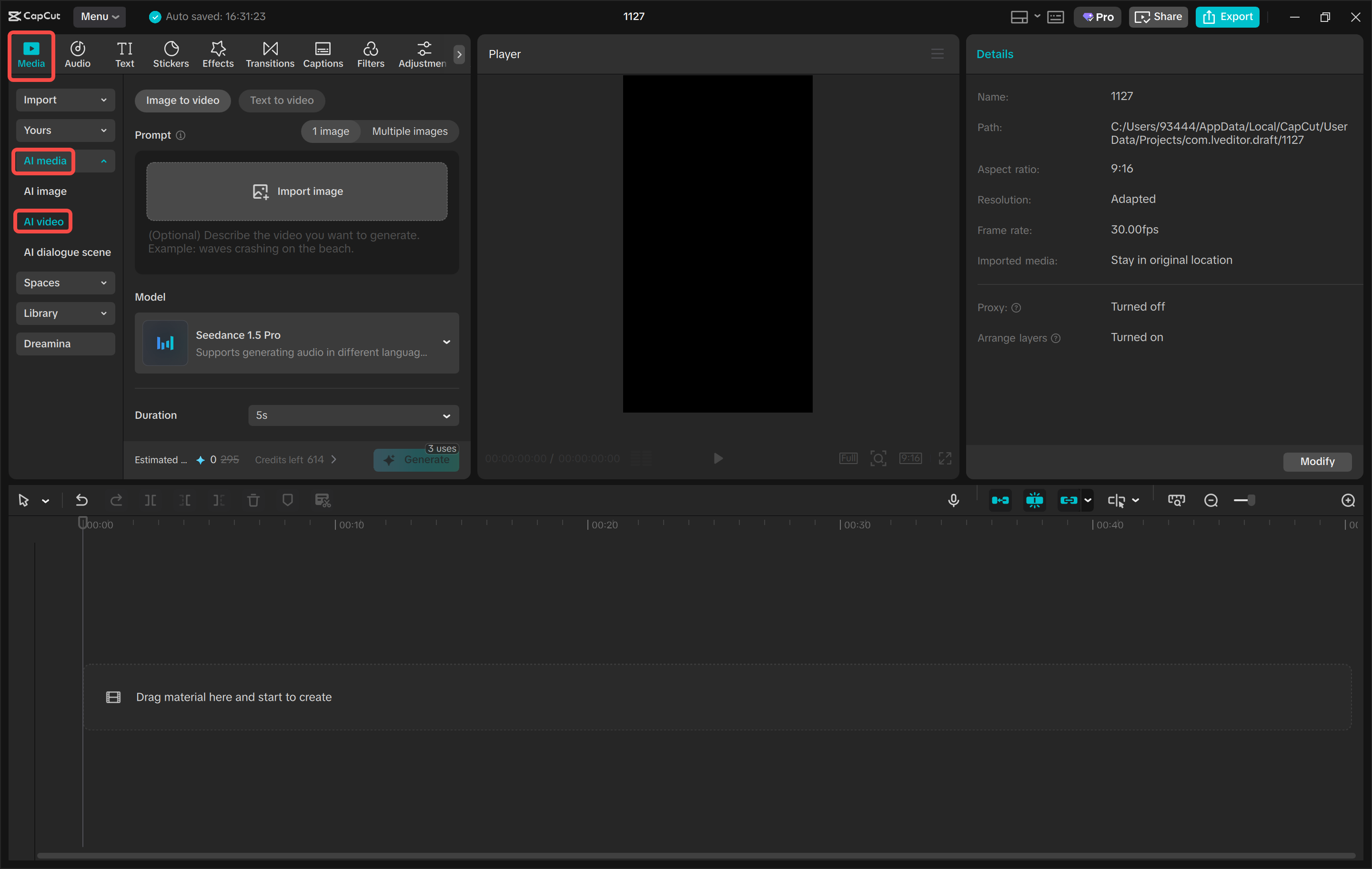Switch prompt mode to Multiple images
1372x869 pixels.
click(410, 131)
